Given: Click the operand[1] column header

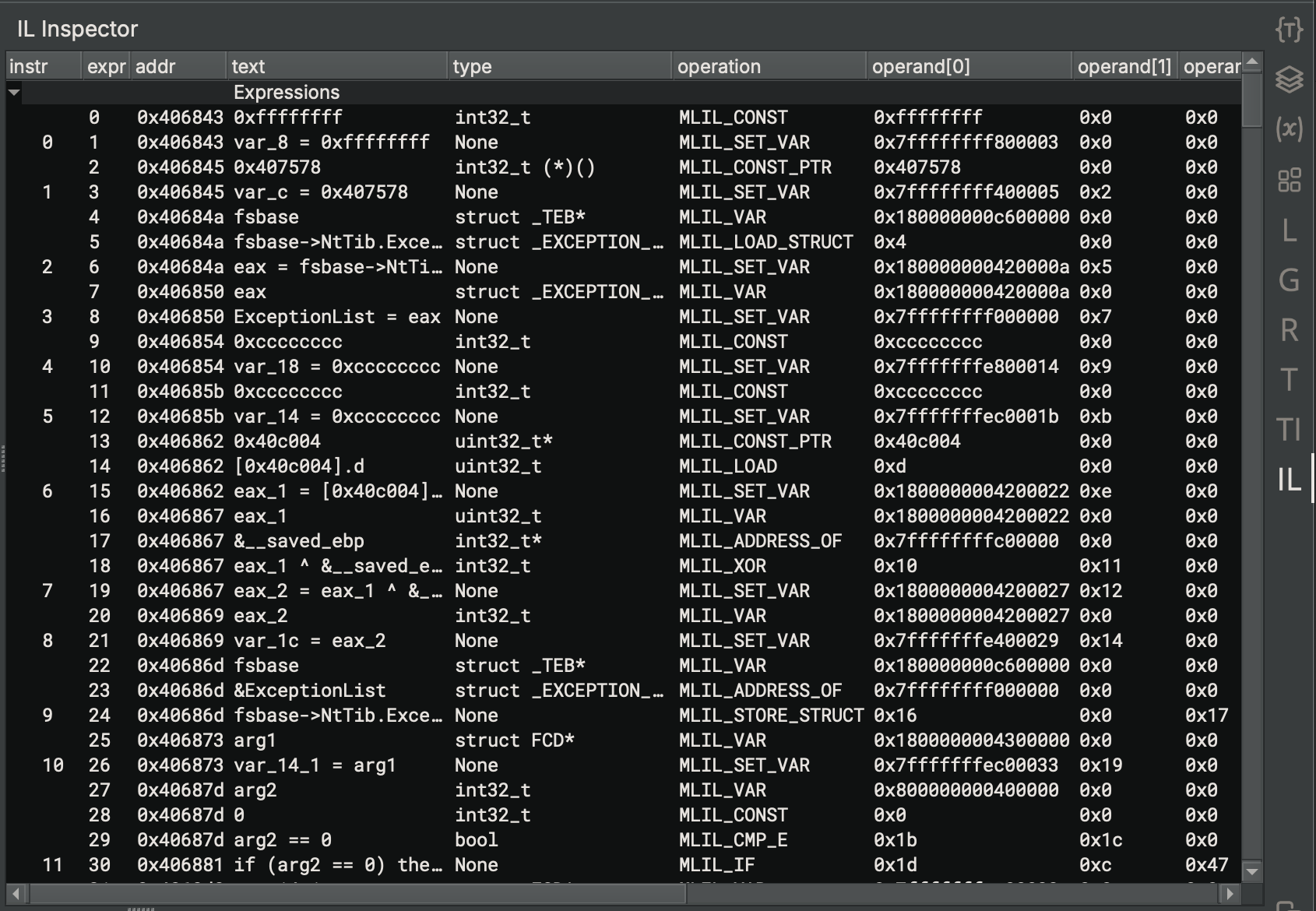Looking at the screenshot, I should click(x=1124, y=66).
